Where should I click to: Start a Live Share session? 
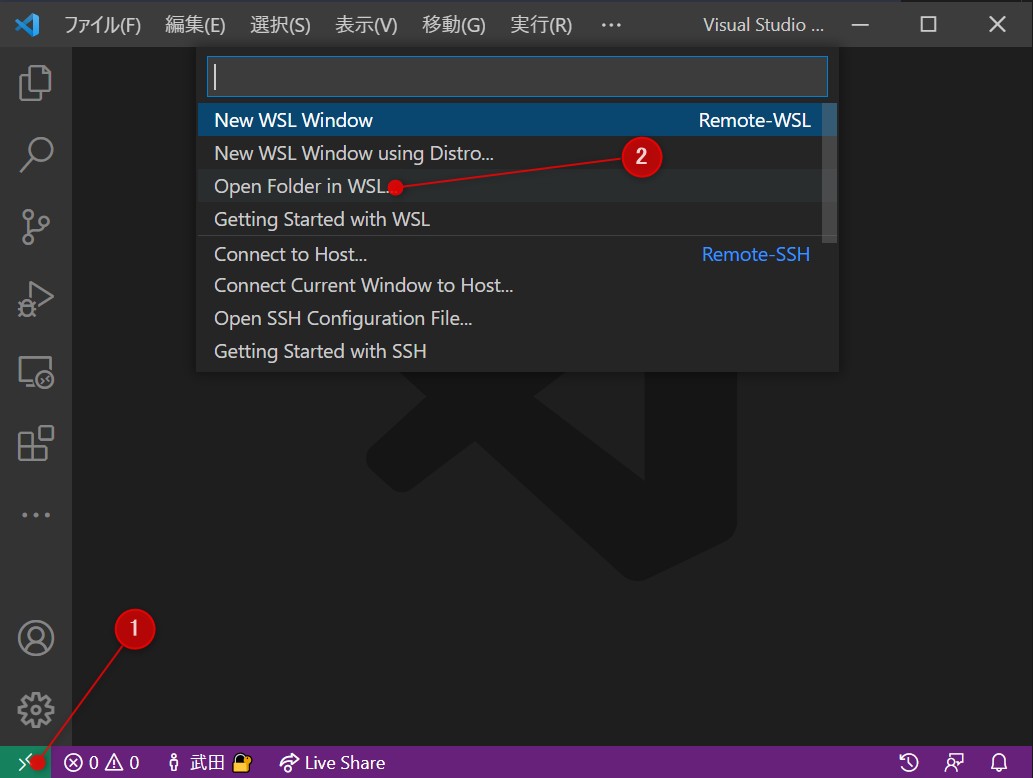(x=333, y=763)
